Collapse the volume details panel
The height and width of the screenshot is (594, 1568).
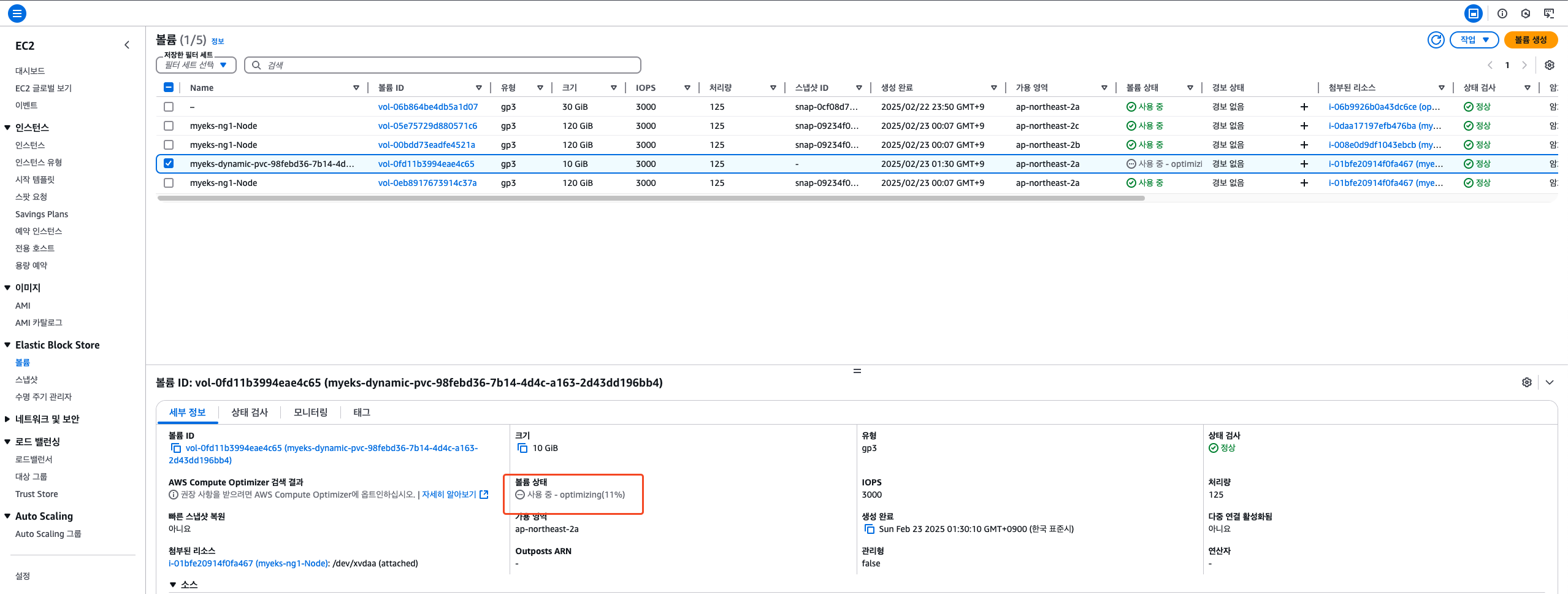pos(1550,382)
